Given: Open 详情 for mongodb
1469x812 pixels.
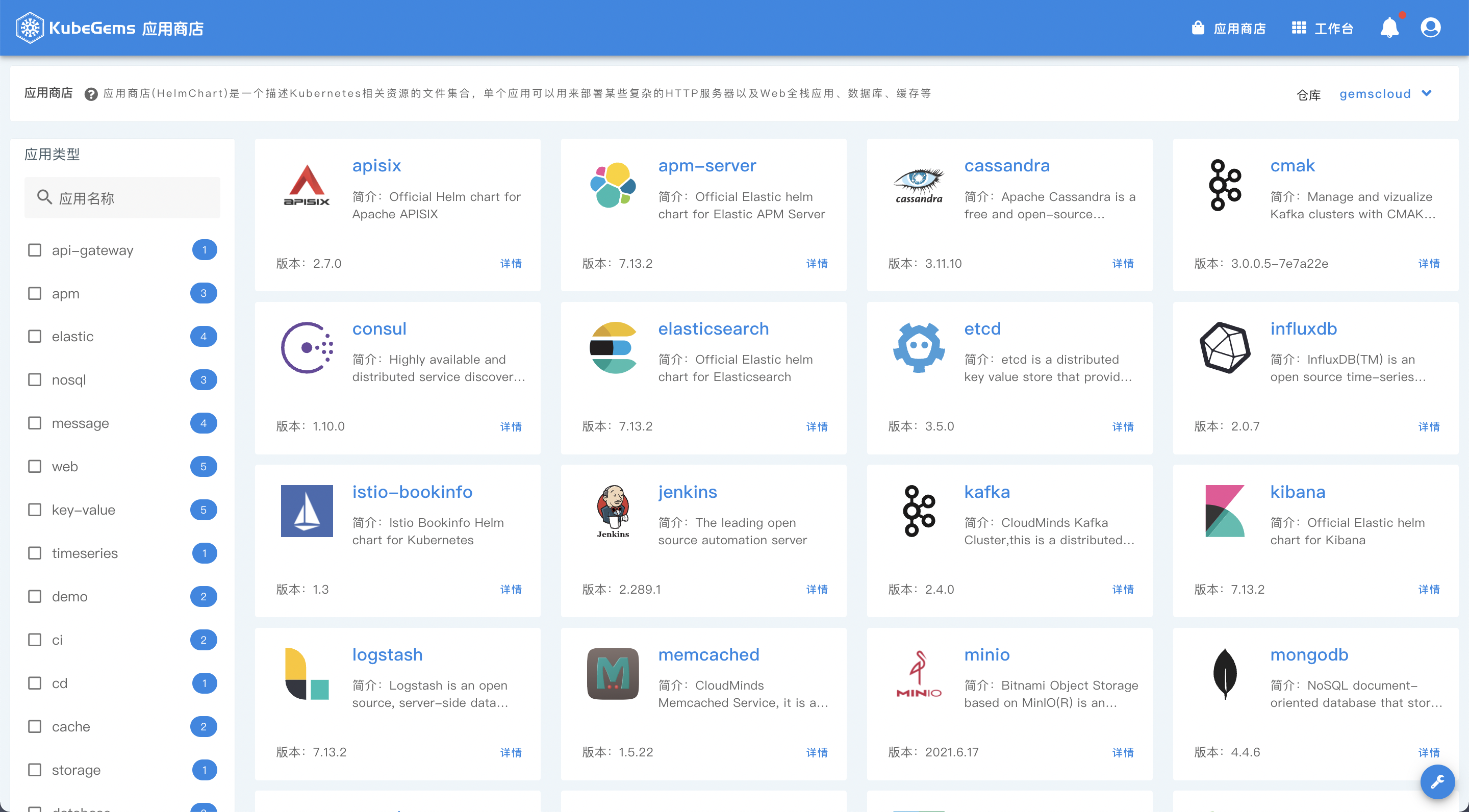Looking at the screenshot, I should pos(1429,752).
